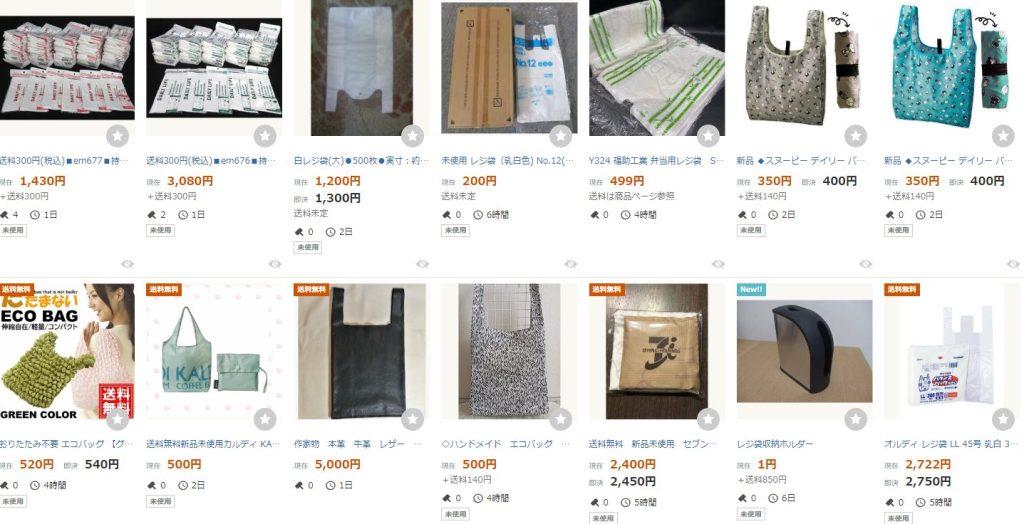1024x524 pixels.
Task: Open the green ECO BAG product image
Action: 67,352
